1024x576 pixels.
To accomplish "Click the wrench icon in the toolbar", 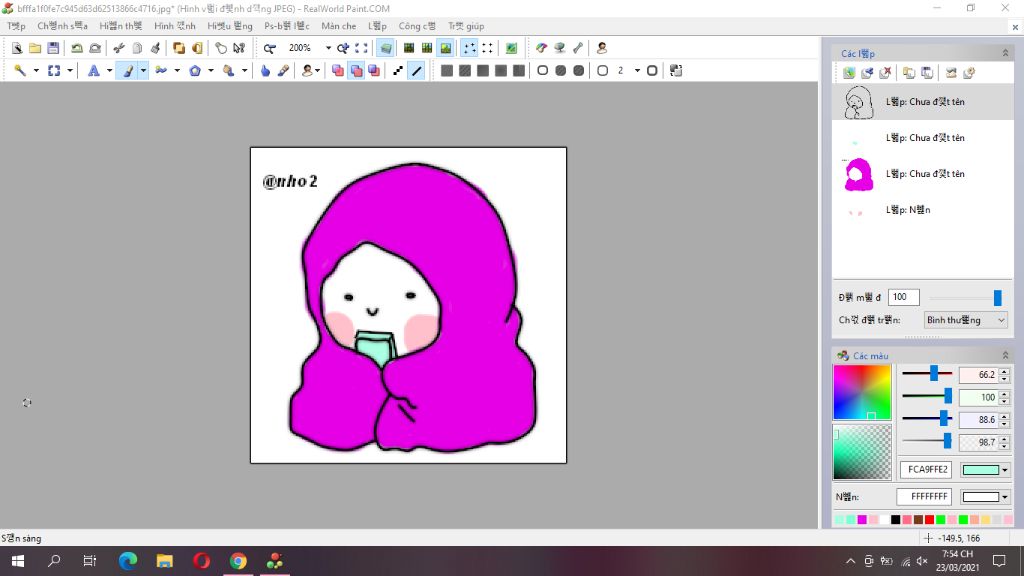I will 578,48.
